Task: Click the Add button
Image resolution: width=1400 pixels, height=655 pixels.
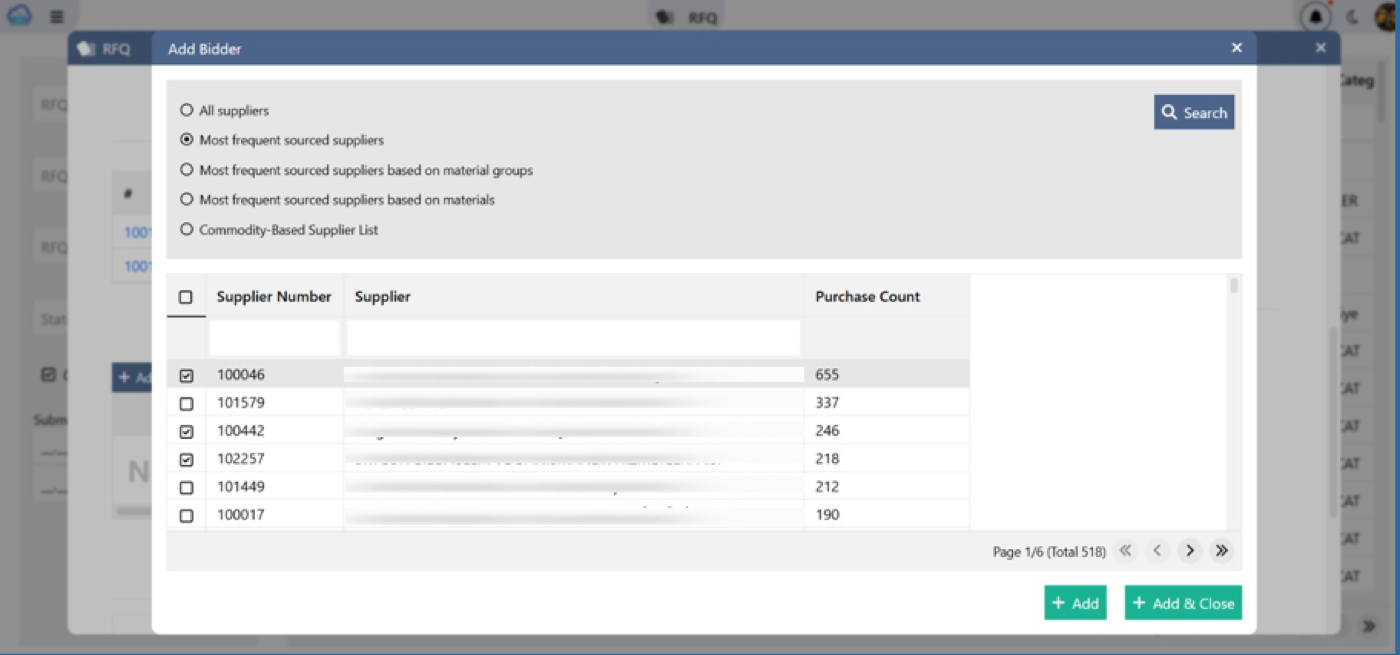Action: pos(1075,603)
